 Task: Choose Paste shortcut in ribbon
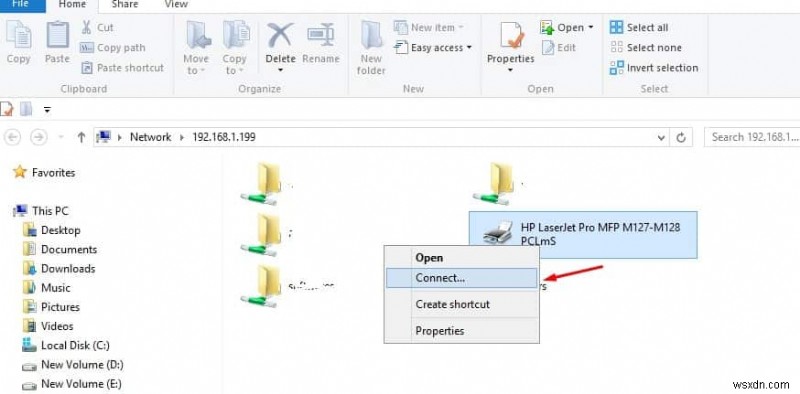[x=122, y=68]
